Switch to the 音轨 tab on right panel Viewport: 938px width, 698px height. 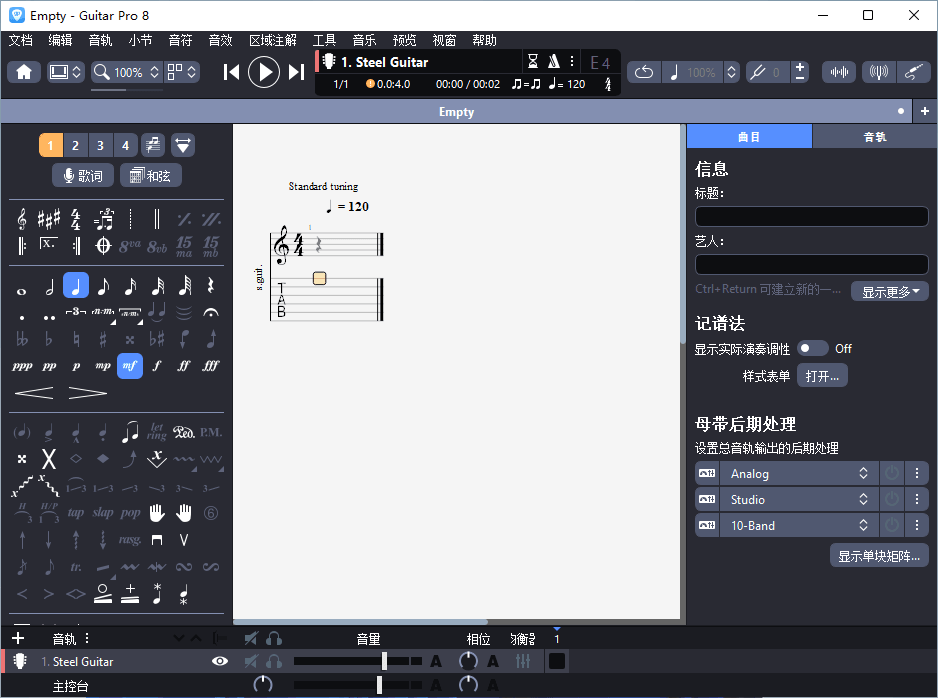pyautogui.click(x=874, y=135)
